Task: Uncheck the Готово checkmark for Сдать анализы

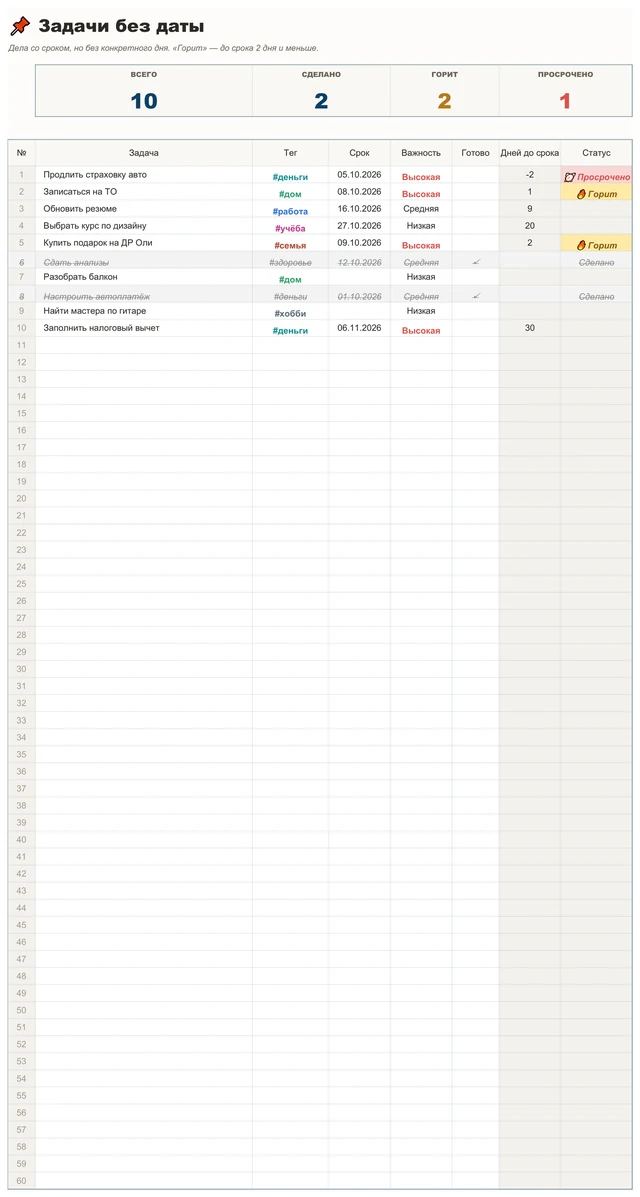Action: click(x=475, y=262)
